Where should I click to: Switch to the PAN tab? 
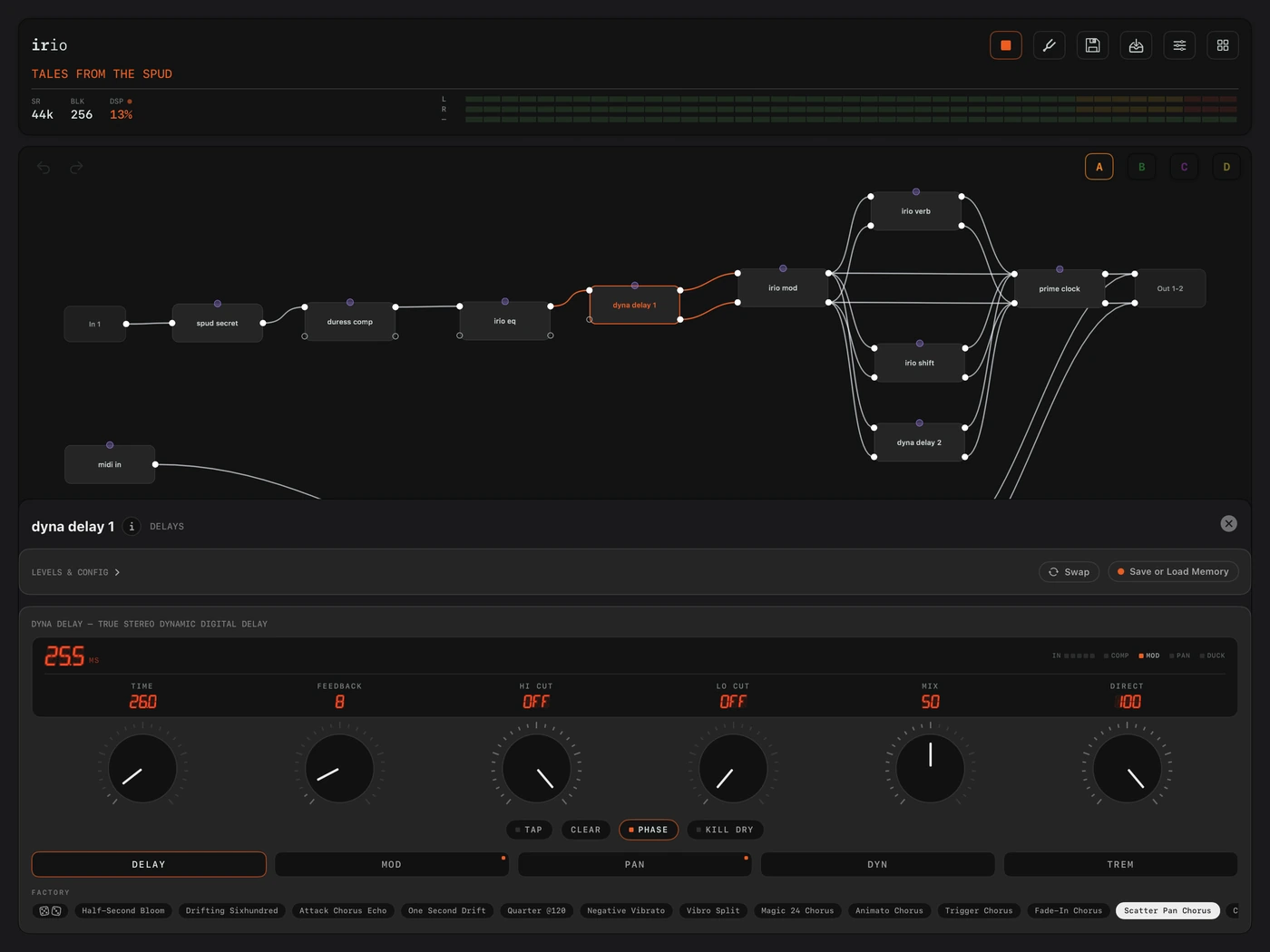pos(634,864)
